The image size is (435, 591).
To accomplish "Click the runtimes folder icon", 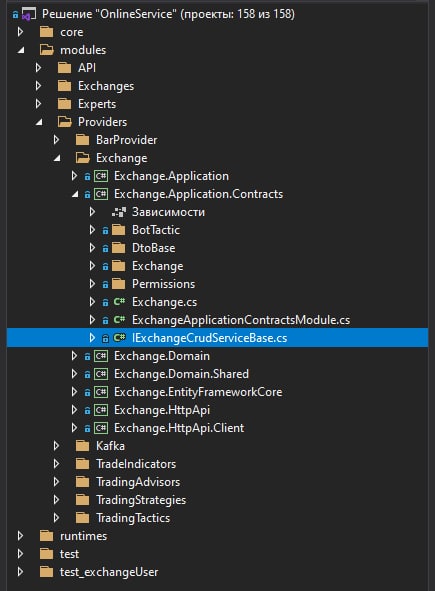I will click(46, 536).
